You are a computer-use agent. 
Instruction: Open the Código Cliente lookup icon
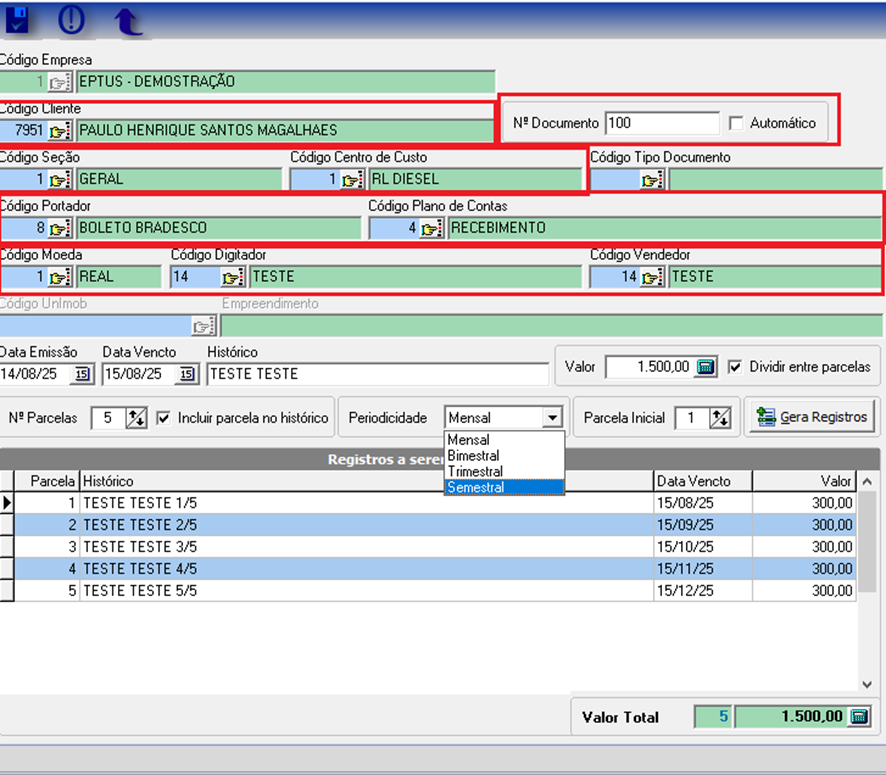tap(60, 130)
